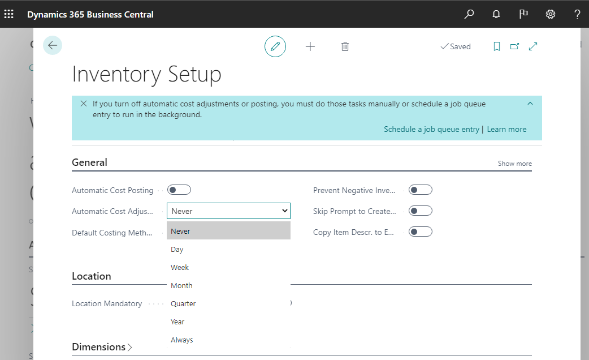This screenshot has width=589, height=360.
Task: Click the Location Mandatory label
Action: 107,303
